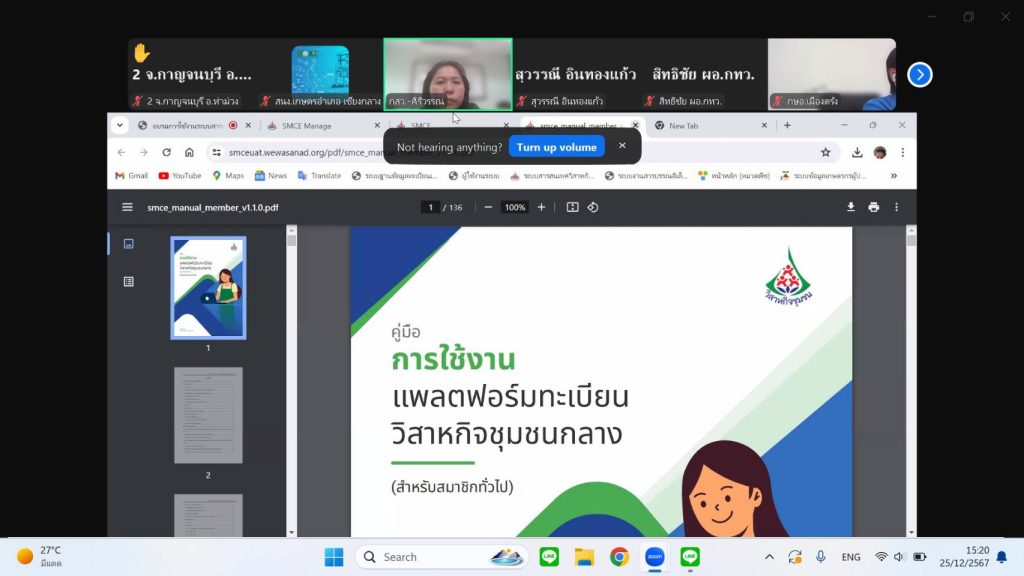Zoom out with the minus icon
This screenshot has width=1024, height=576.
[x=488, y=207]
